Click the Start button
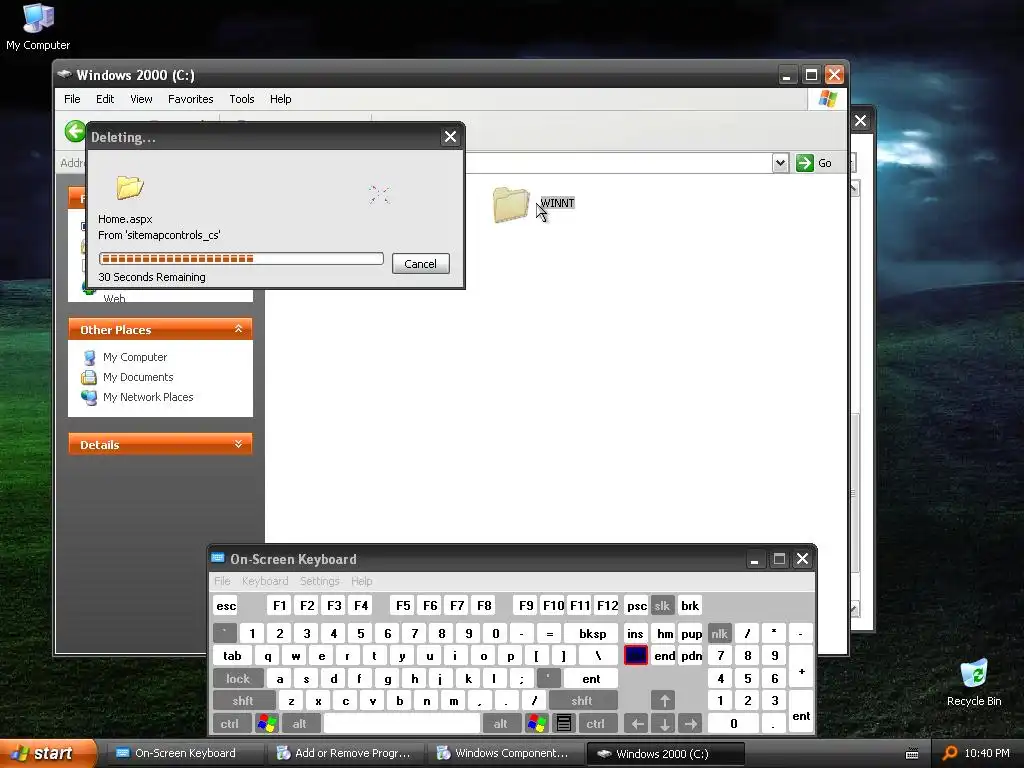1024x768 pixels. [x=48, y=754]
